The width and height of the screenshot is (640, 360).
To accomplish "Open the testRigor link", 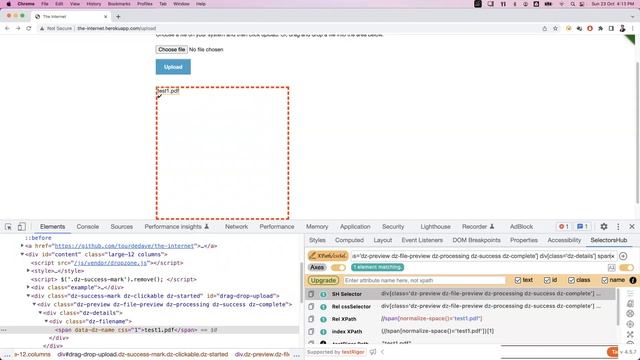I will [x=353, y=352].
